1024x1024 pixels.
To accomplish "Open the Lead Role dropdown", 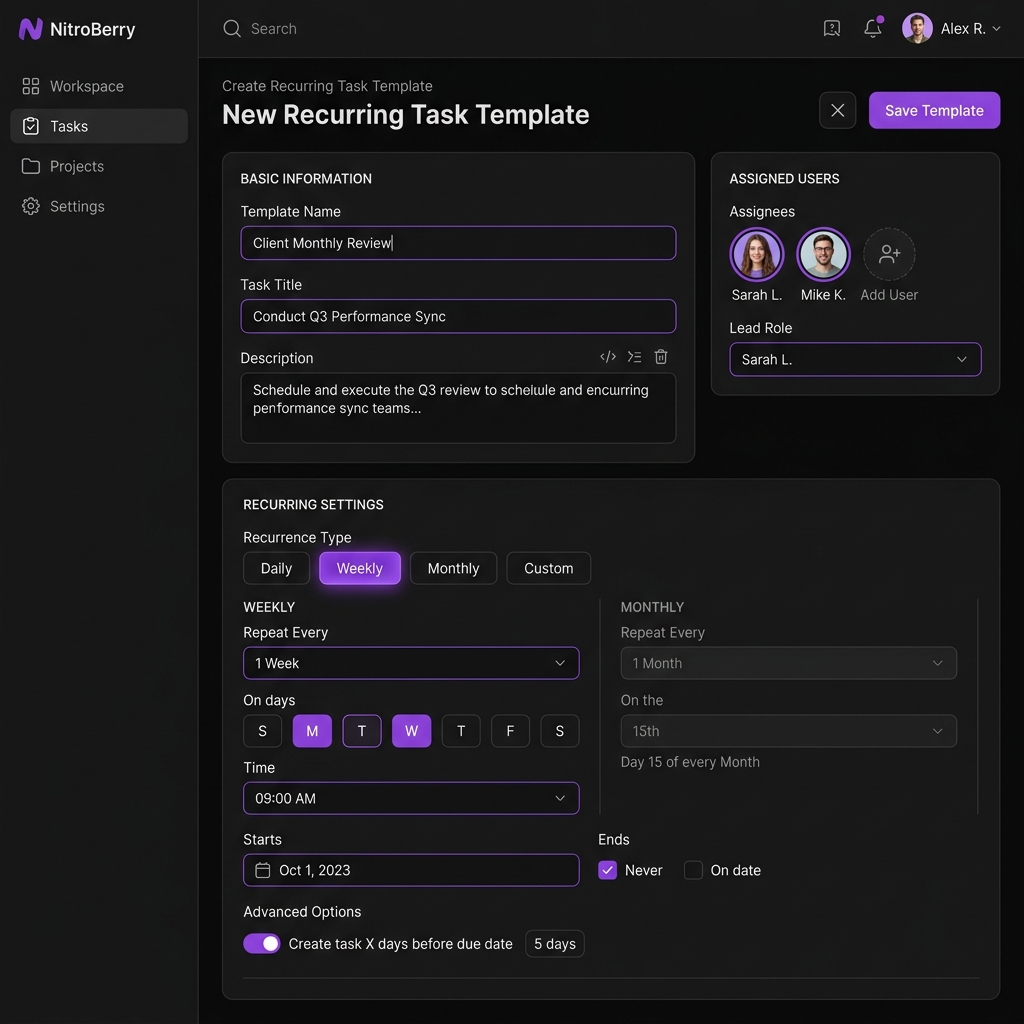I will [855, 359].
